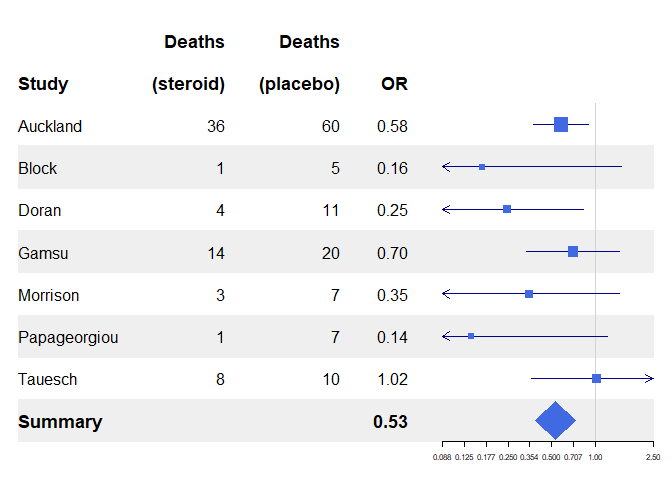
Task: Select the OR column header
Action: [394, 84]
